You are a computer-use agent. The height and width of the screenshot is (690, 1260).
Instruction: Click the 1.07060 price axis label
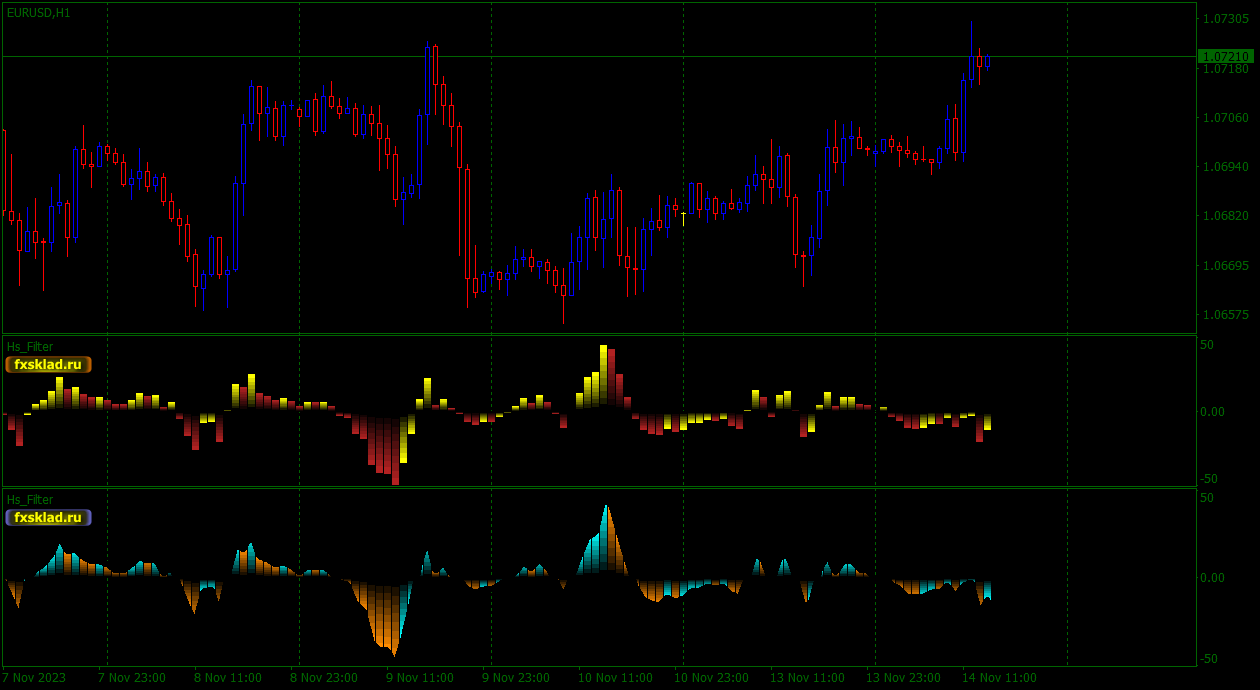(x=1225, y=118)
